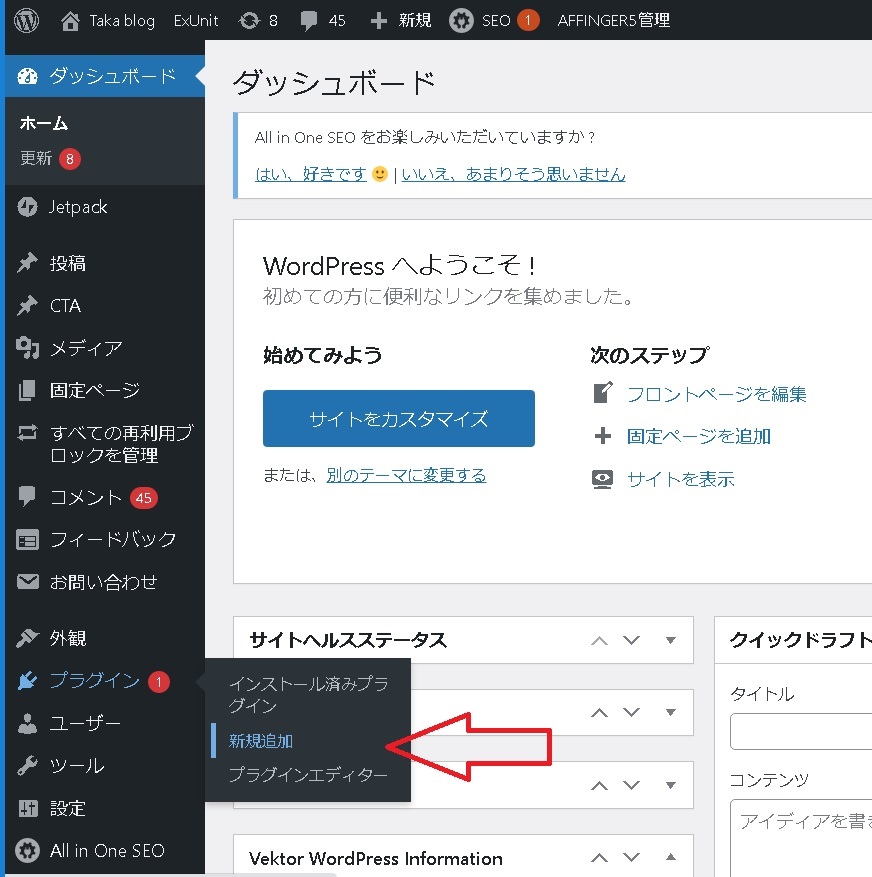Select 新規追加 in the plugin submenu
Screen dimensions: 872x877
[261, 741]
